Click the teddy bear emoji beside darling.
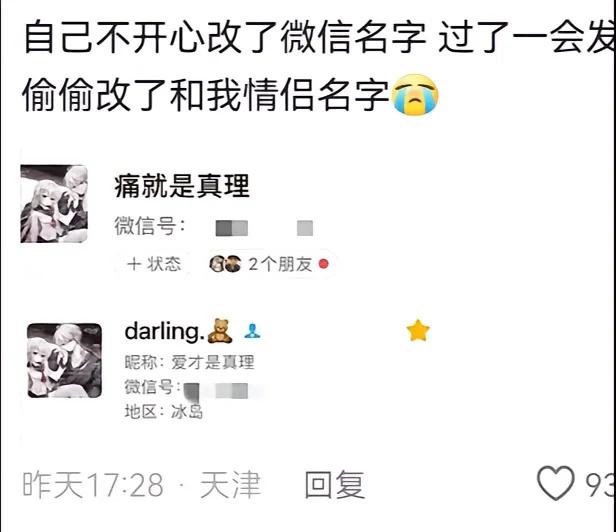616x532 pixels. [x=220, y=331]
